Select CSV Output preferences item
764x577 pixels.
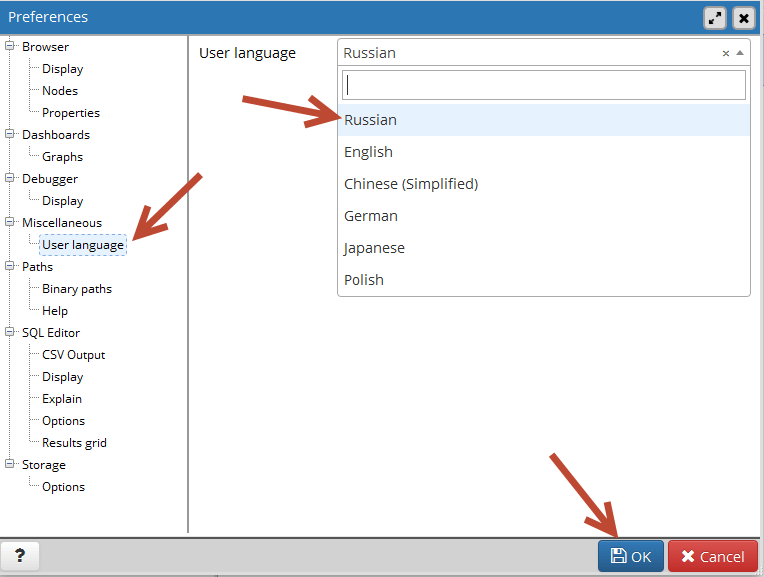point(73,355)
